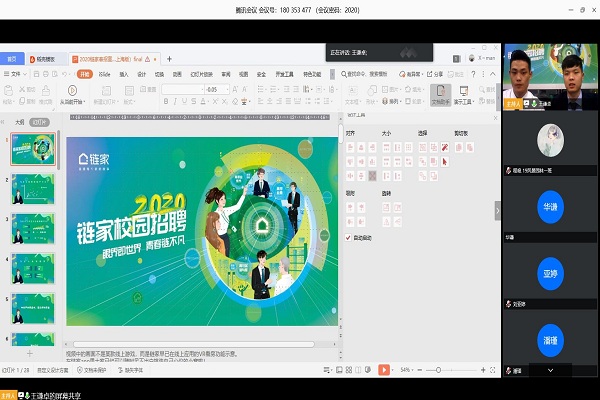The height and width of the screenshot is (400, 600).
Task: Click the orange slideshow play button
Action: pyautogui.click(x=384, y=370)
